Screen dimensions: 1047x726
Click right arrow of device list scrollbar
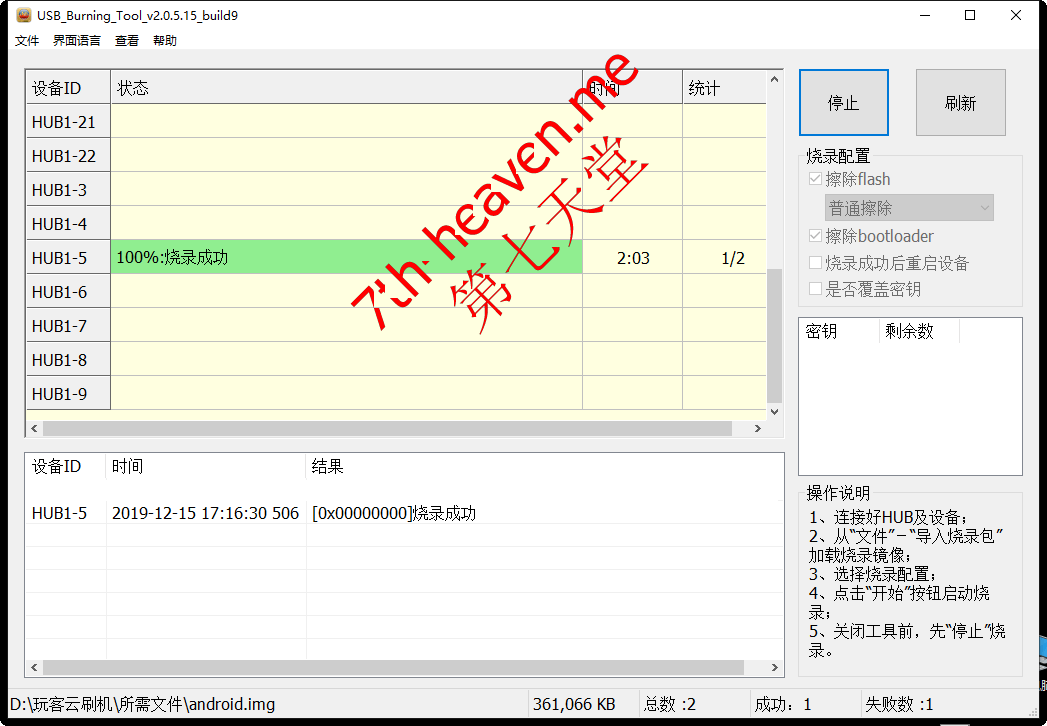click(x=757, y=428)
